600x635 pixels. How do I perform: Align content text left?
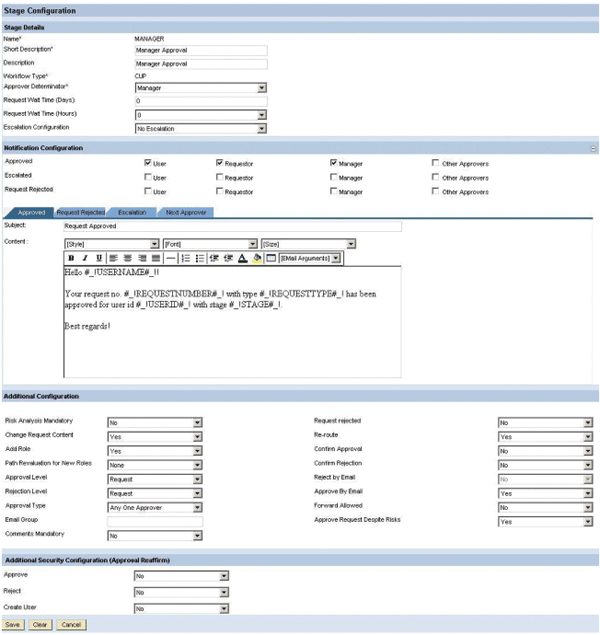[114, 258]
